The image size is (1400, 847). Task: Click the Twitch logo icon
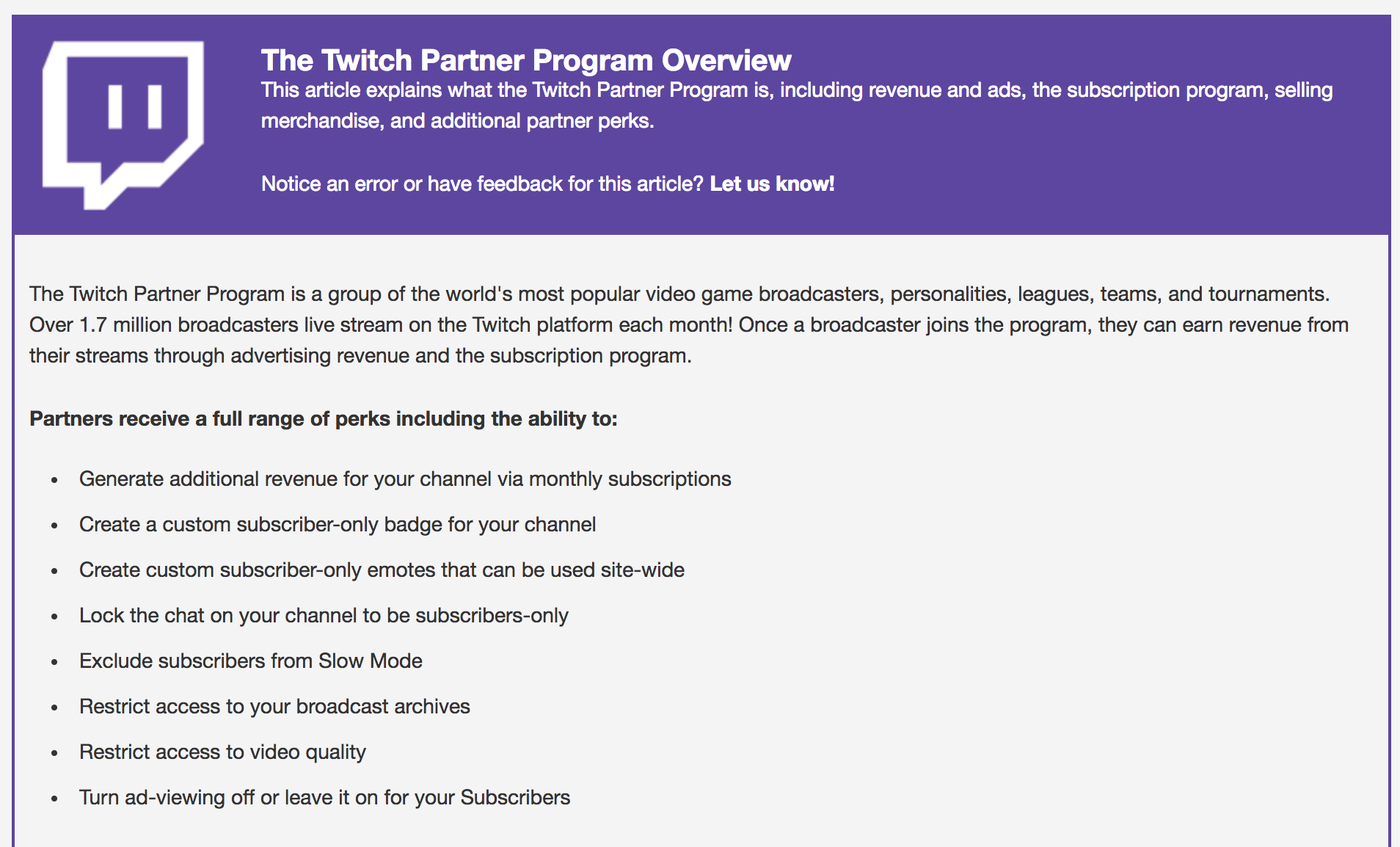(123, 125)
